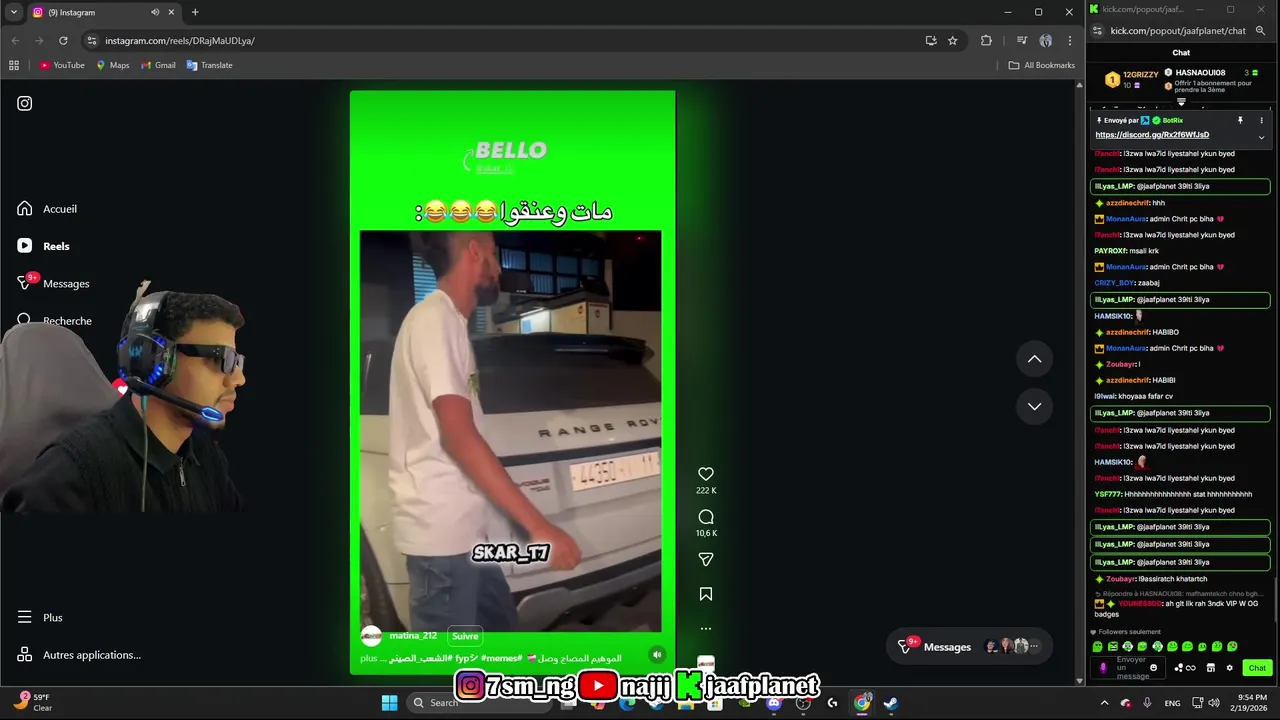Open the Windows Start button

[389, 702]
